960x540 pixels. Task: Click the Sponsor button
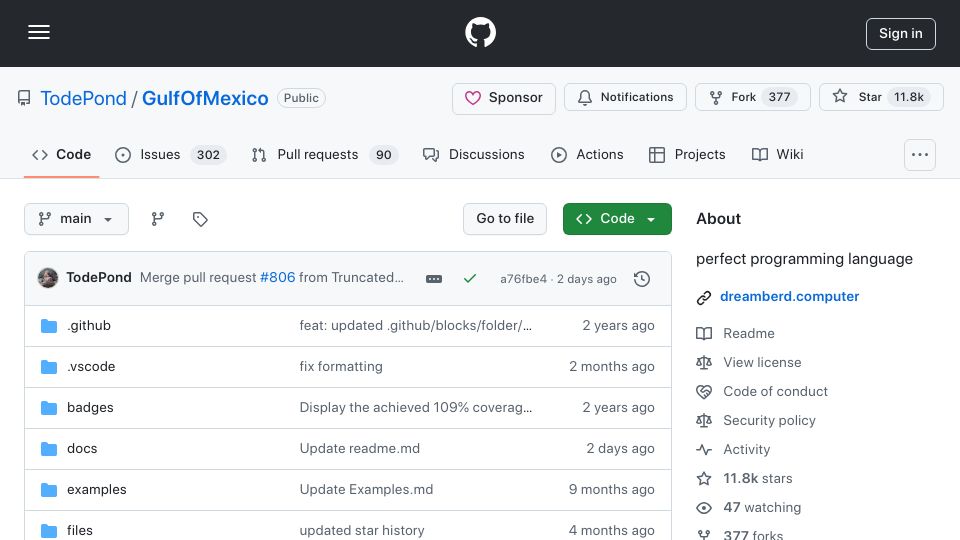pos(504,98)
